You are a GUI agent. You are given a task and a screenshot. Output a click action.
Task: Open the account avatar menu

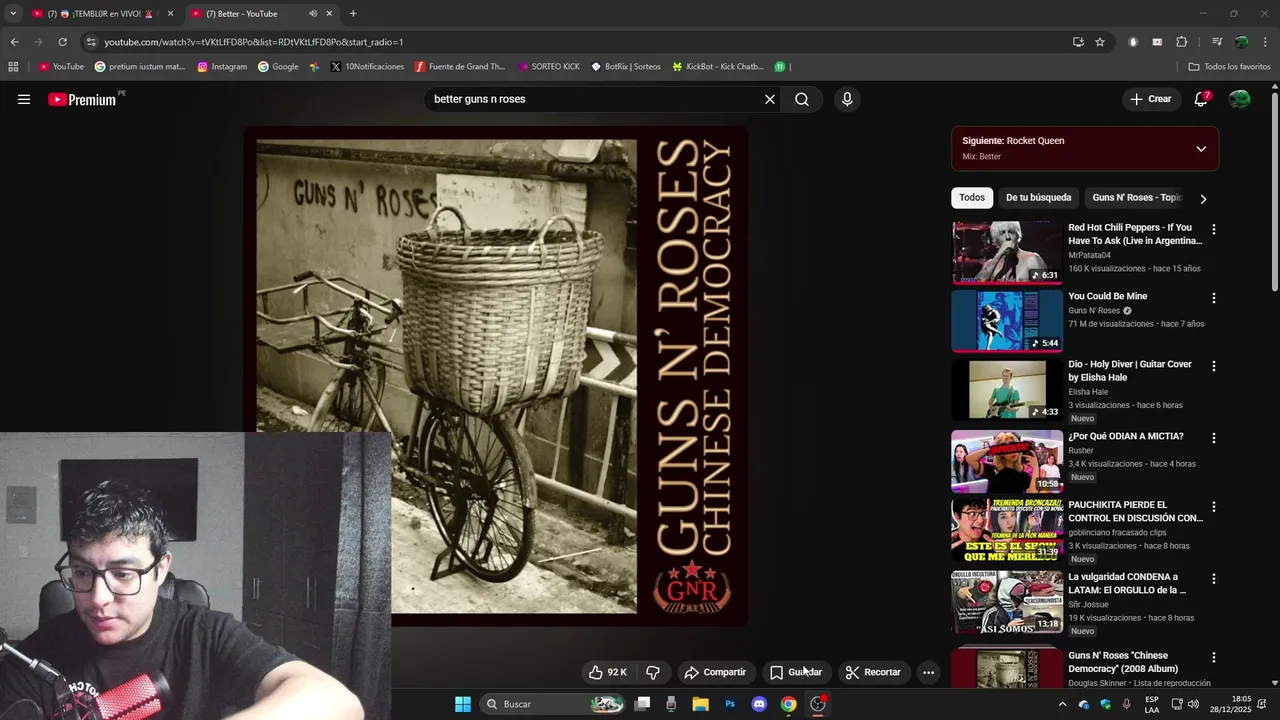coord(1239,99)
